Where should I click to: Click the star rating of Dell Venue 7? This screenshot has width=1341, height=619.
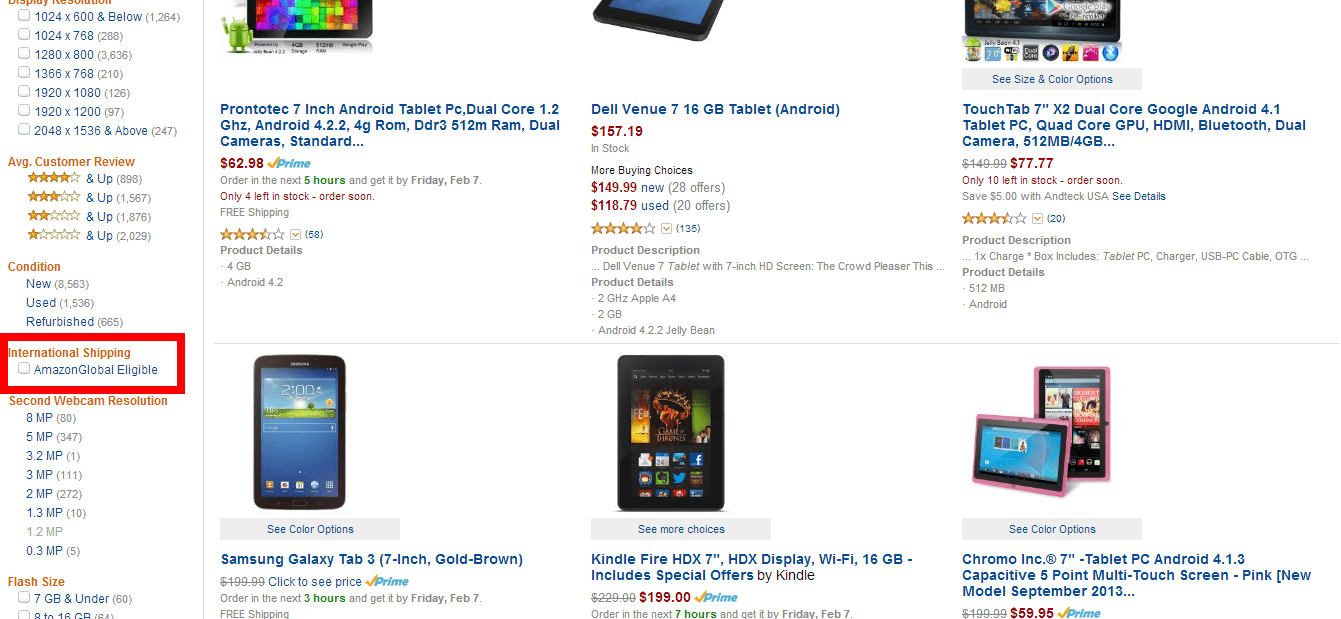pyautogui.click(x=622, y=228)
